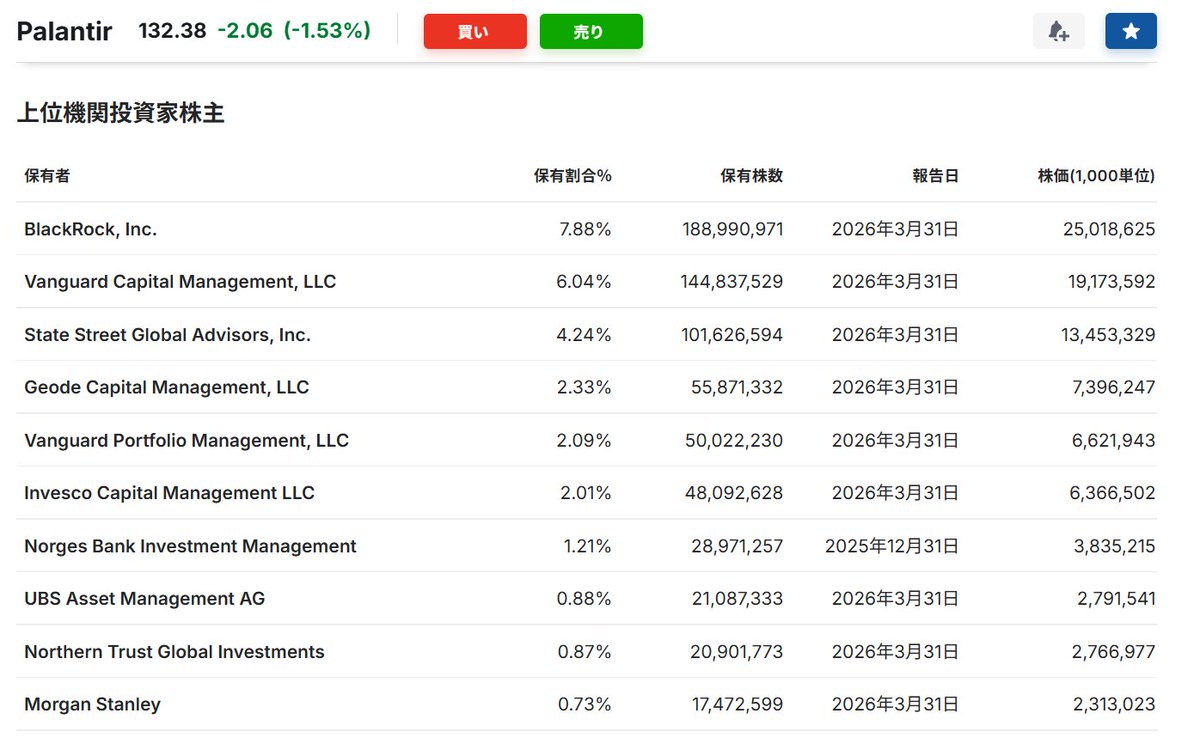Click share count 17,472,599
Viewport: 1200px width, 756px height.
click(738, 705)
